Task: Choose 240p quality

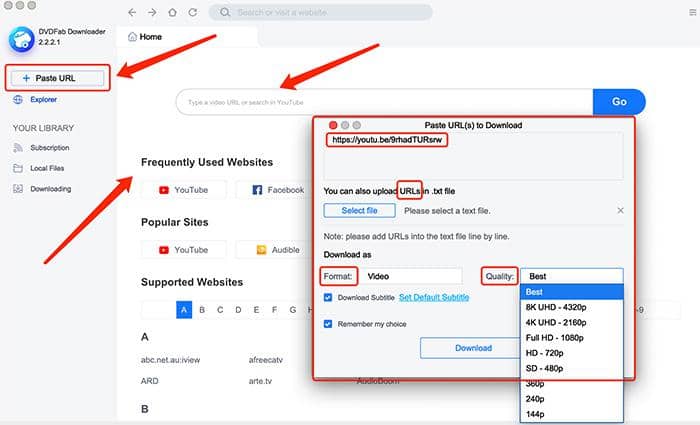Action: [x=572, y=399]
